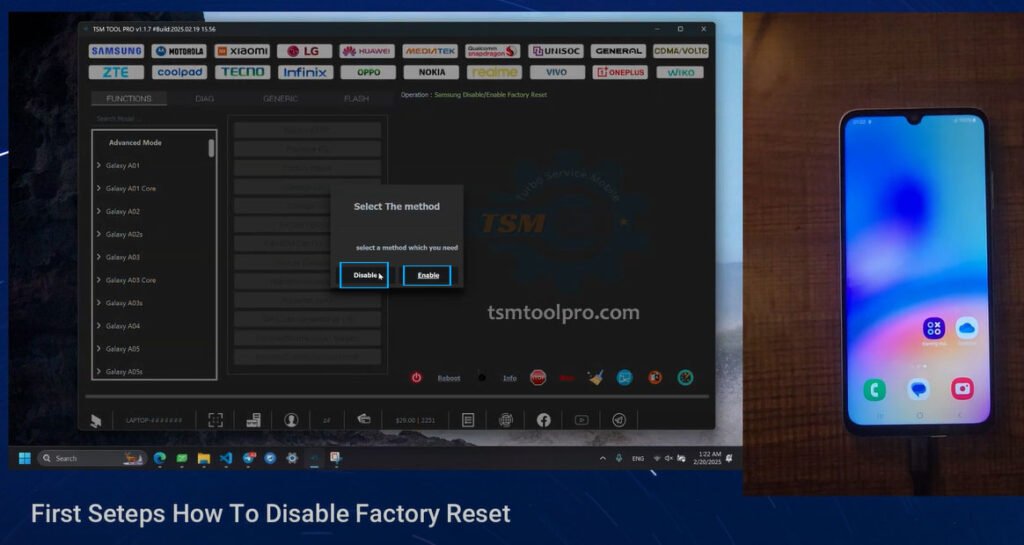Viewport: 1024px width, 545px height.
Task: Click the teal circular icon
Action: [x=685, y=377]
